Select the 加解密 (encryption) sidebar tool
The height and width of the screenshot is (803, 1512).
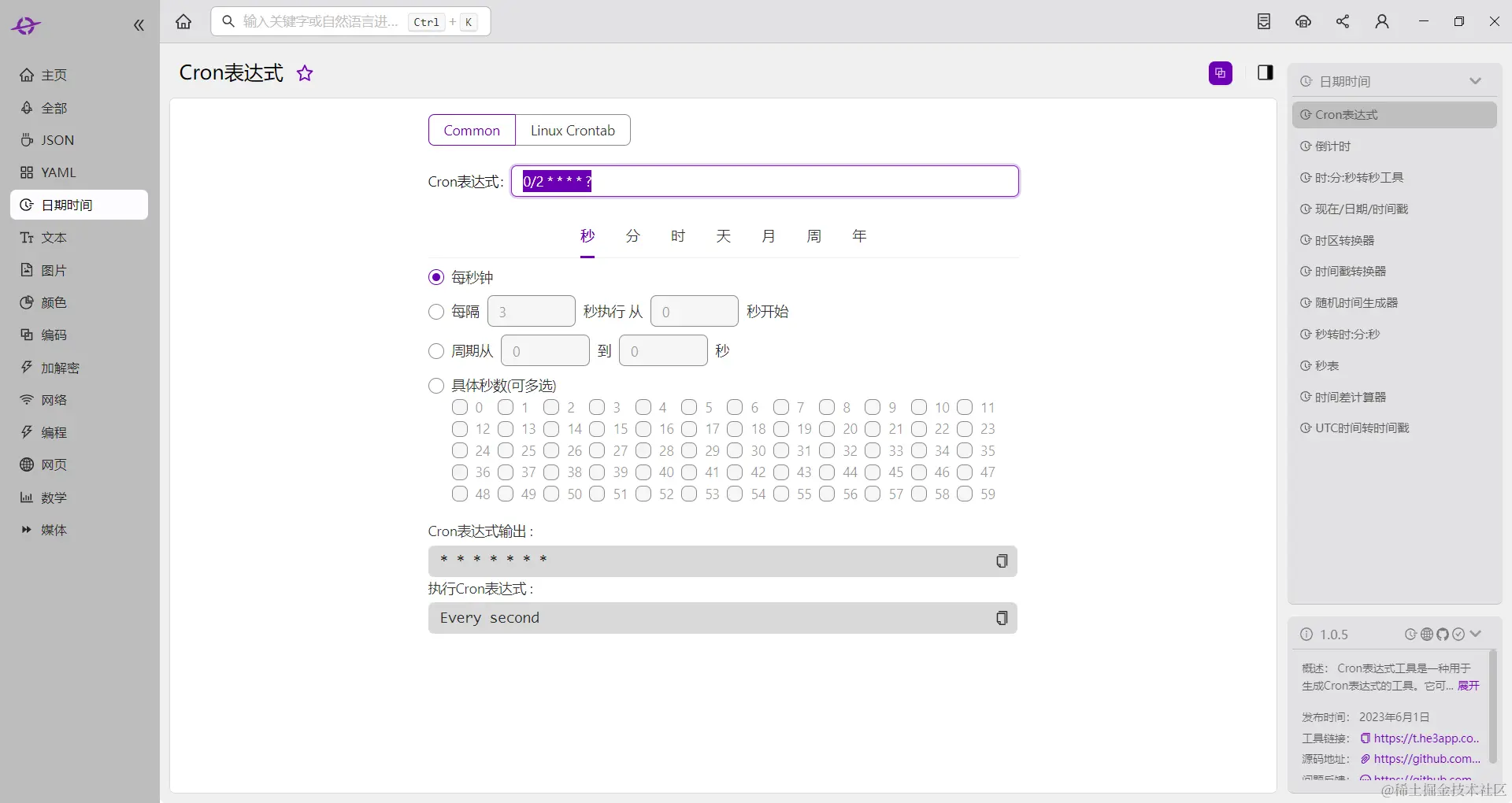[x=58, y=368]
